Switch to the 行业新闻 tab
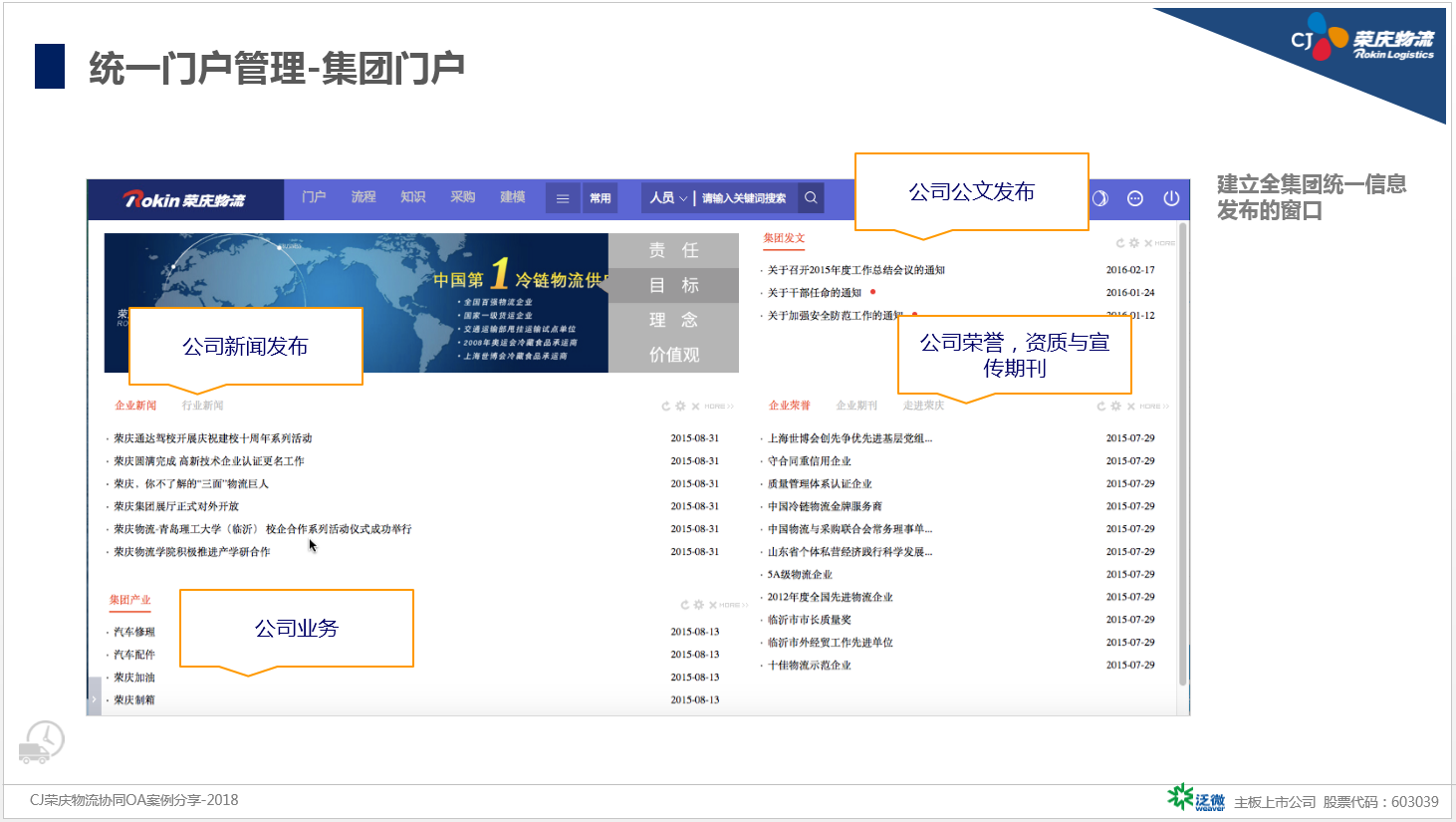The image size is (1456, 822). click(202, 406)
